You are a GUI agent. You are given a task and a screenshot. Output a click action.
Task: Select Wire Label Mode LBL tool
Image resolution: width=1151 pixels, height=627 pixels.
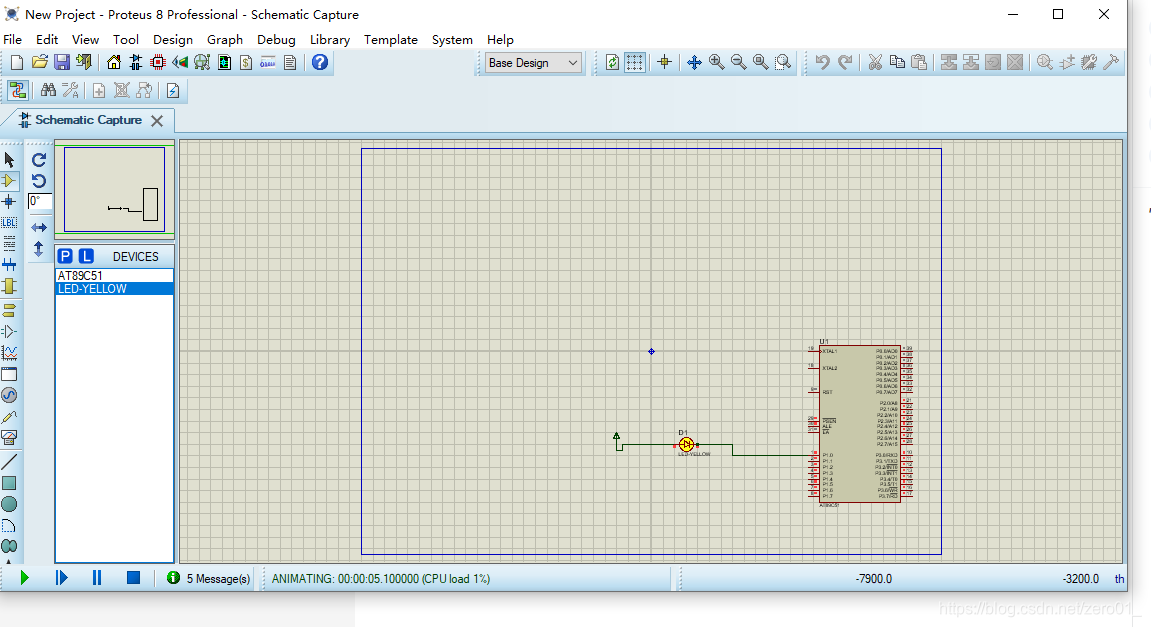point(10,222)
